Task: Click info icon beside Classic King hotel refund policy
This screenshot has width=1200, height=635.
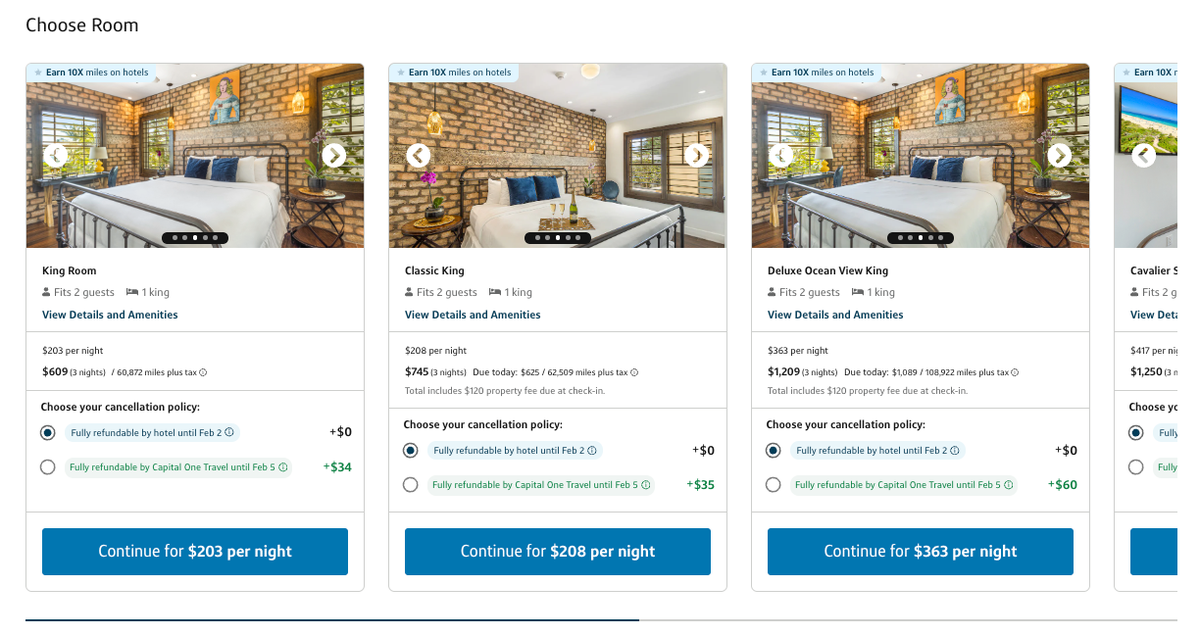Action: [592, 451]
